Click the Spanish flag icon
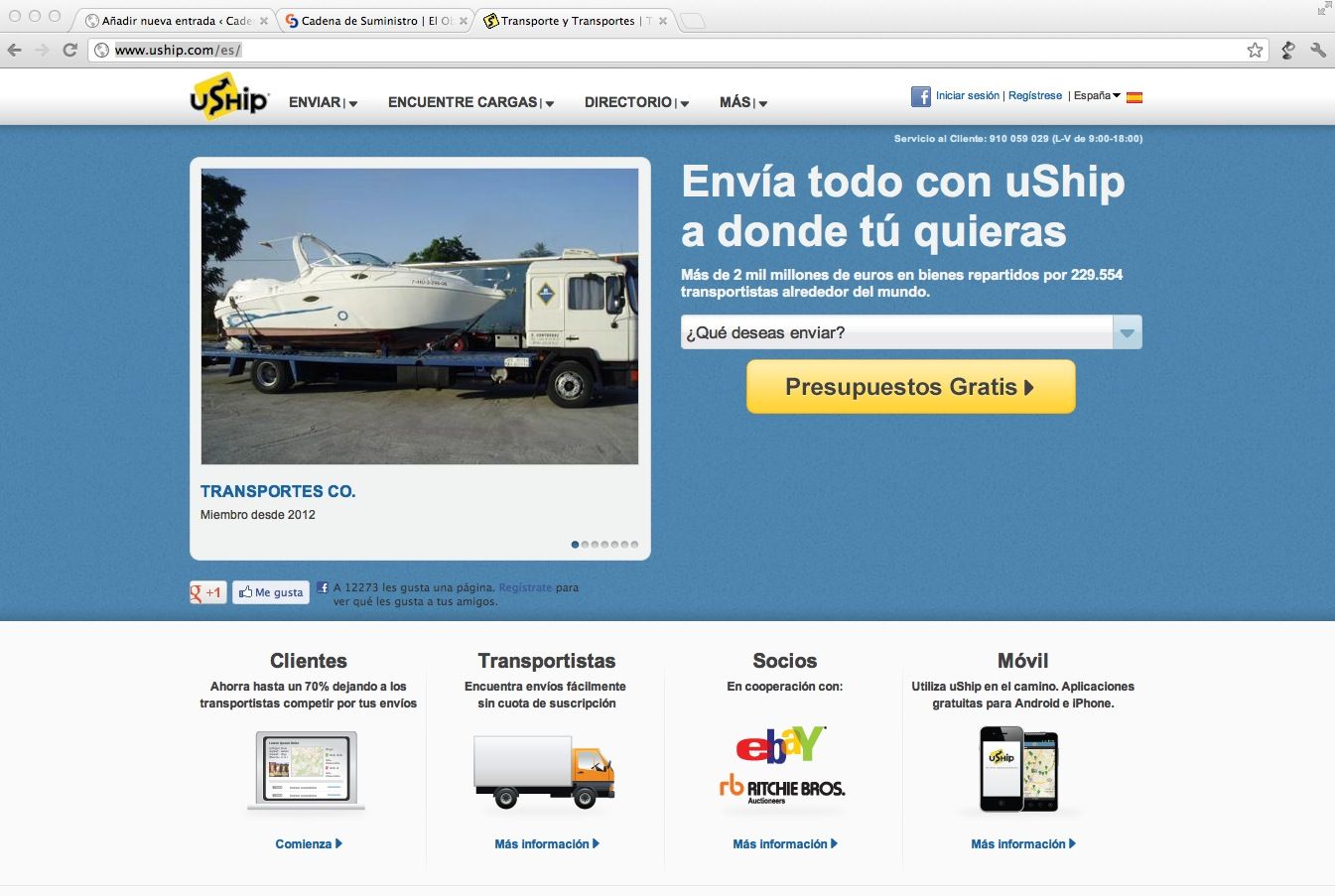 coord(1134,95)
